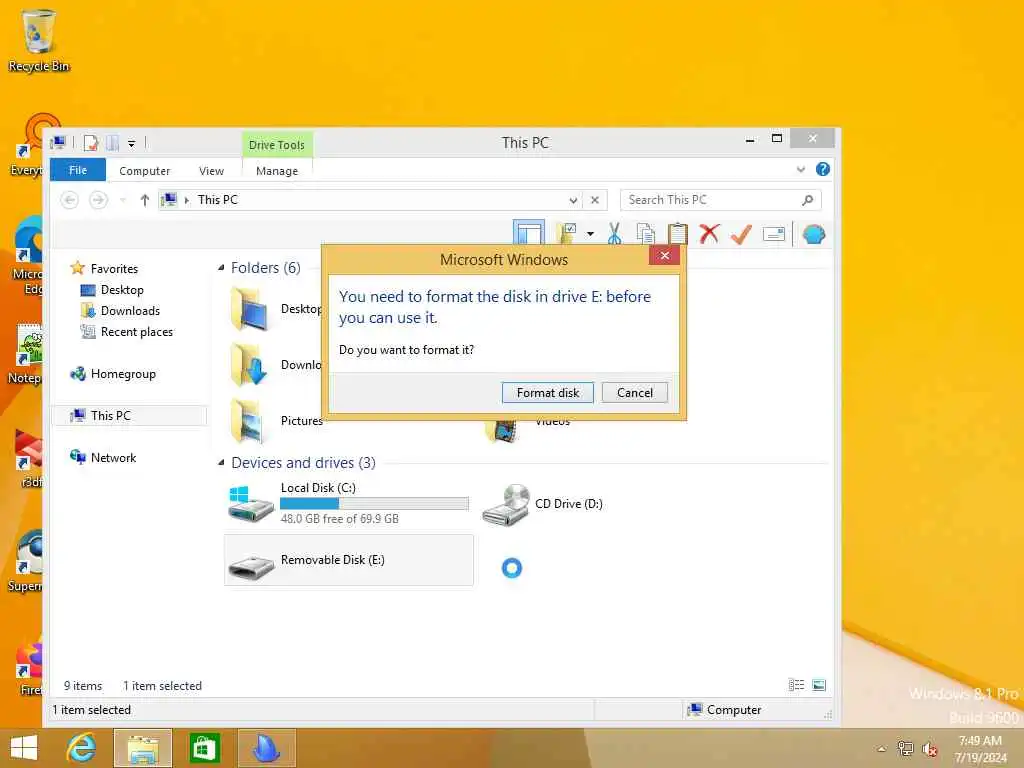Select the Local Disk (C:) drive

coord(347,503)
